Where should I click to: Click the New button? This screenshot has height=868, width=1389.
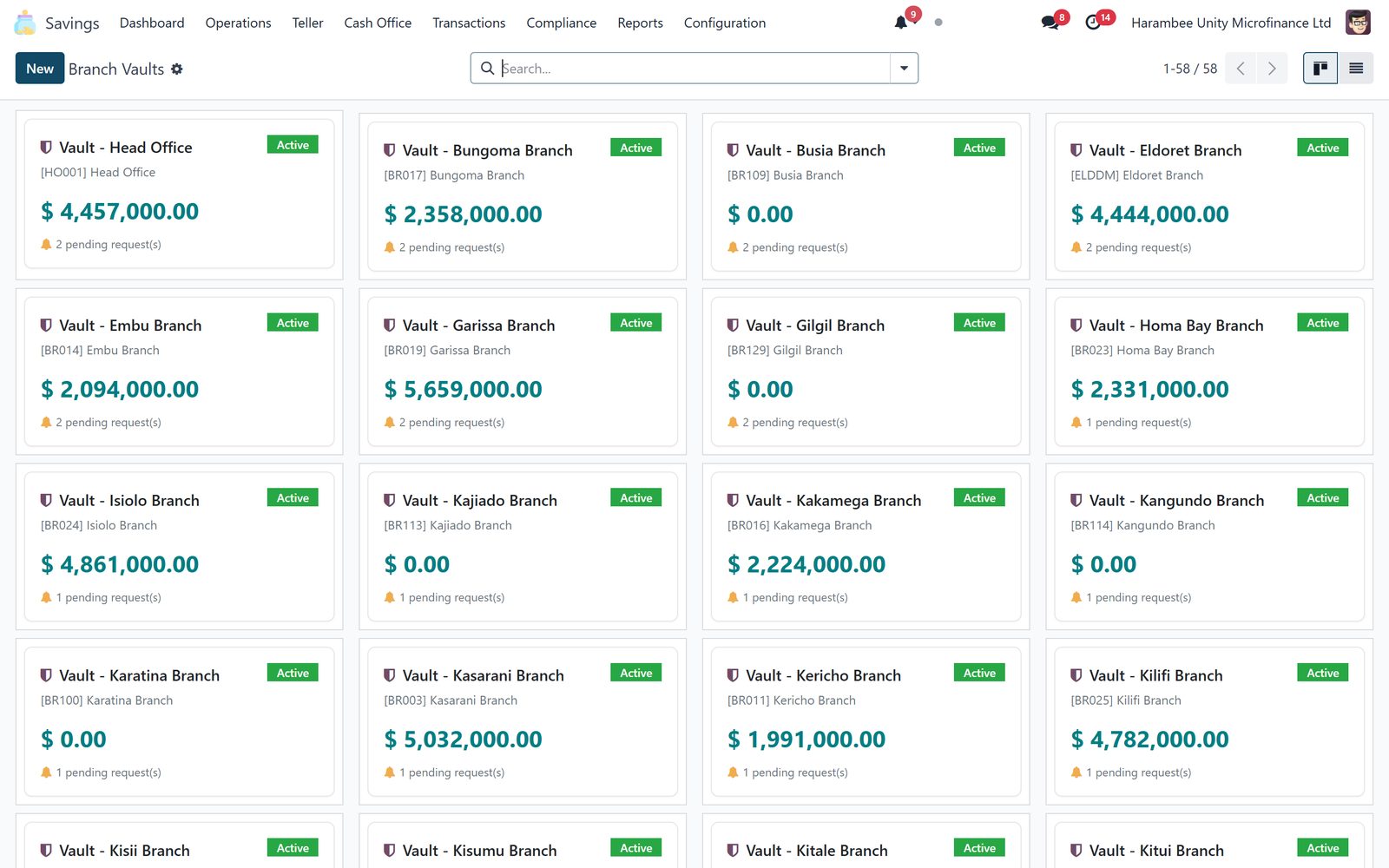[x=40, y=69]
